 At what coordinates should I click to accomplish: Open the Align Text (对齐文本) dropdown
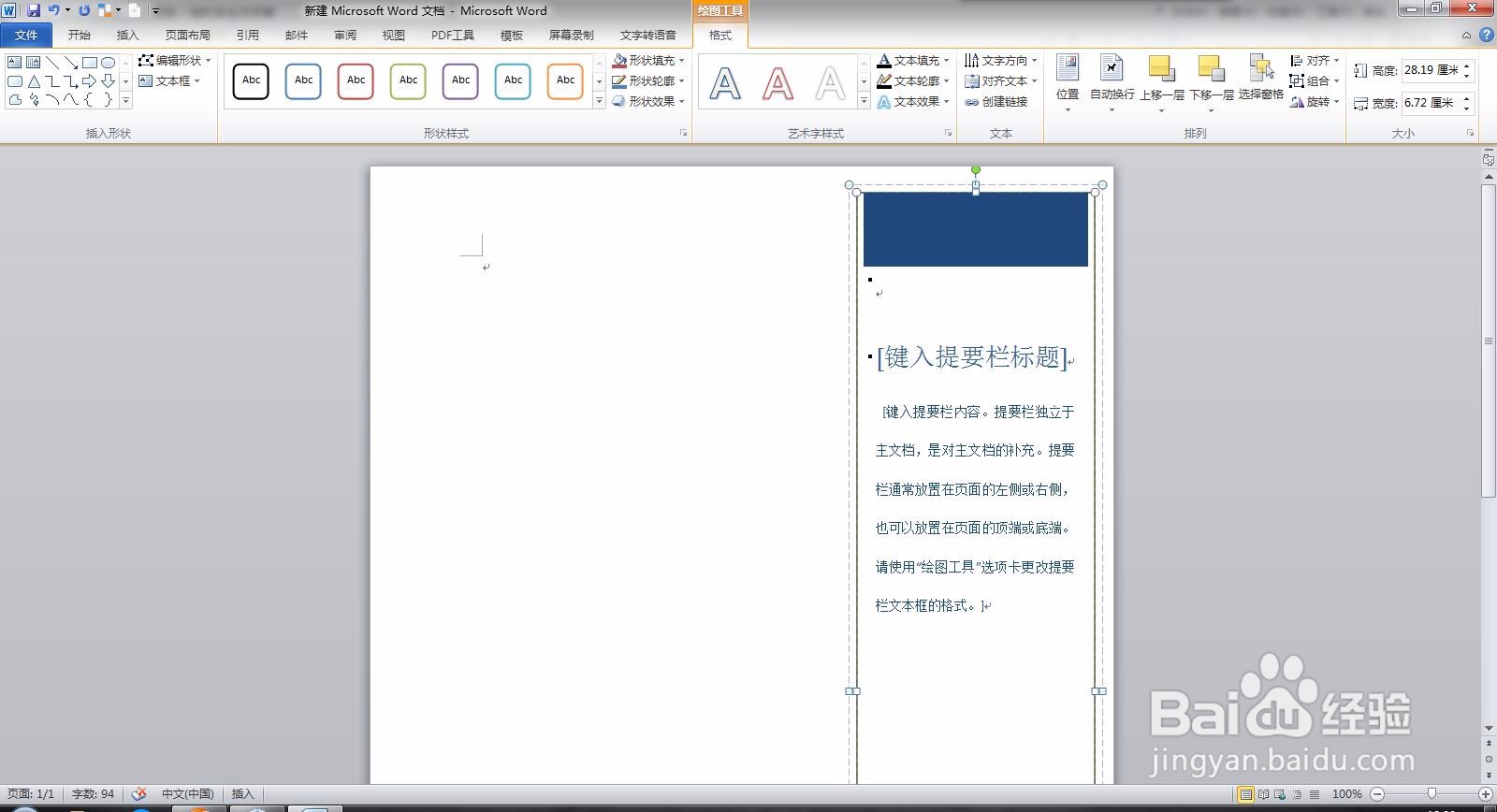click(x=1001, y=80)
